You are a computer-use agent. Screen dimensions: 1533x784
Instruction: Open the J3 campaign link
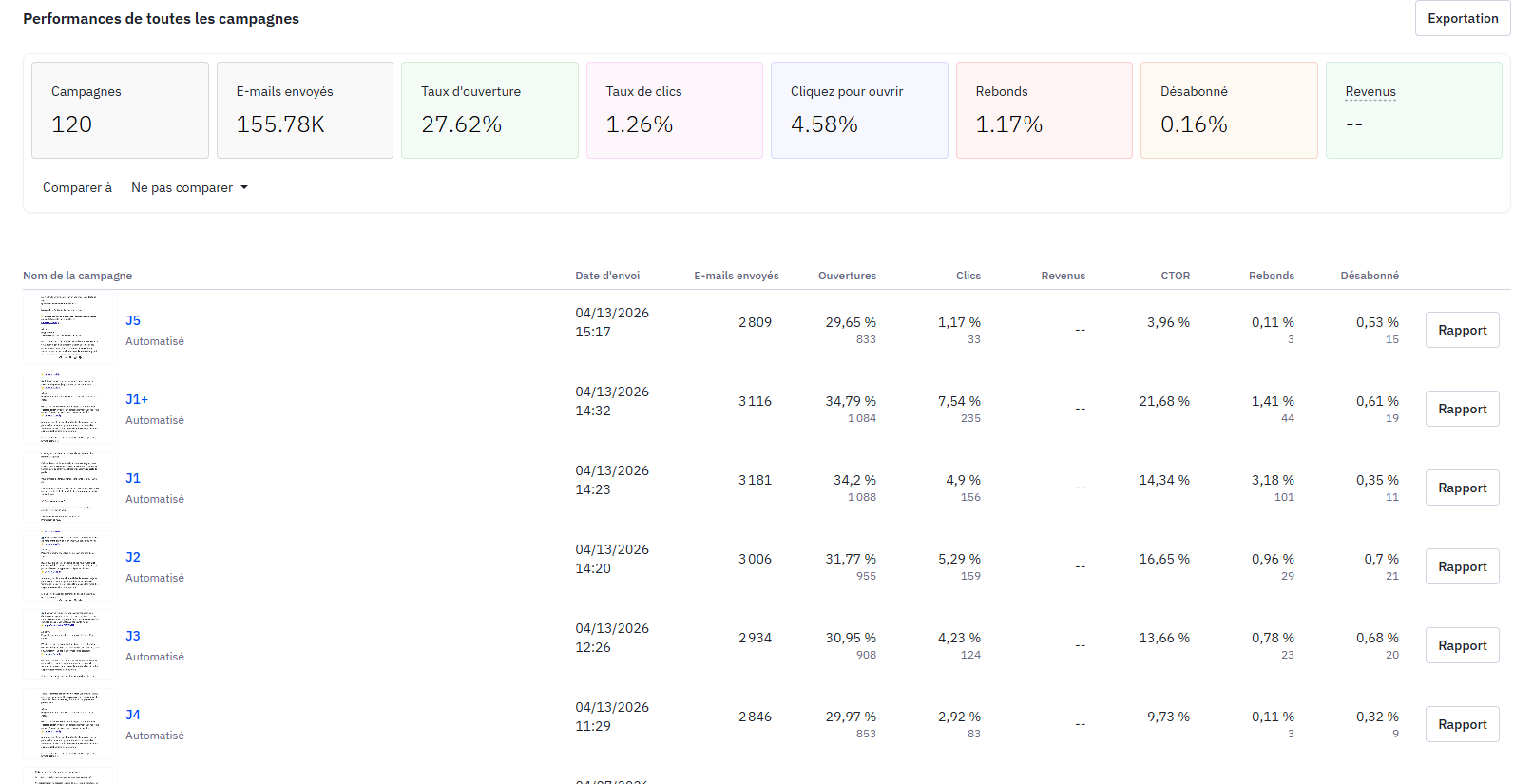[133, 636]
